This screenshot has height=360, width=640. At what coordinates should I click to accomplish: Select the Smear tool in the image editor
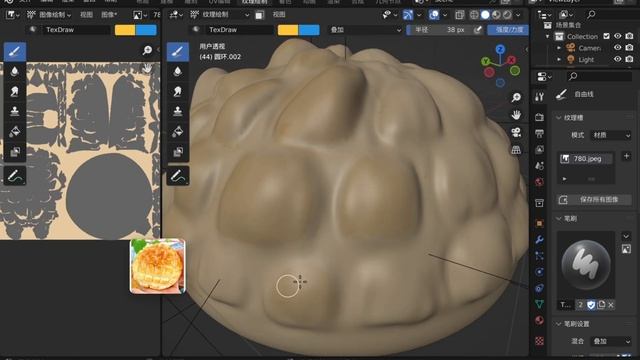tap(15, 91)
